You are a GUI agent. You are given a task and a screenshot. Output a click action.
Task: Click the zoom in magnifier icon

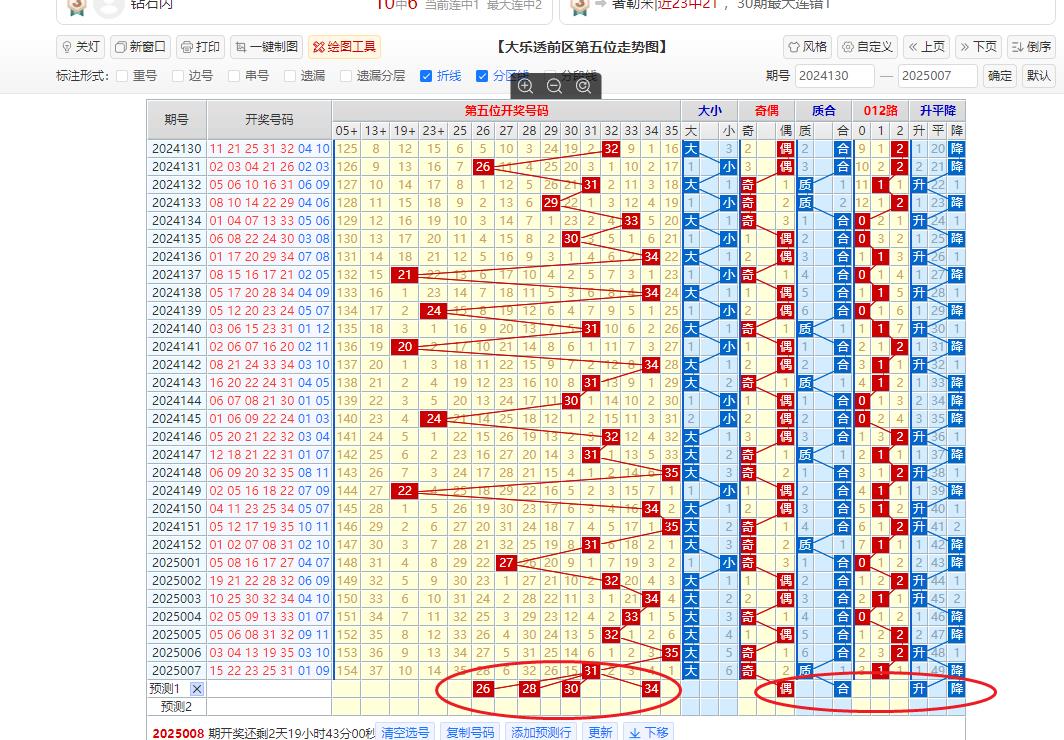click(x=525, y=86)
